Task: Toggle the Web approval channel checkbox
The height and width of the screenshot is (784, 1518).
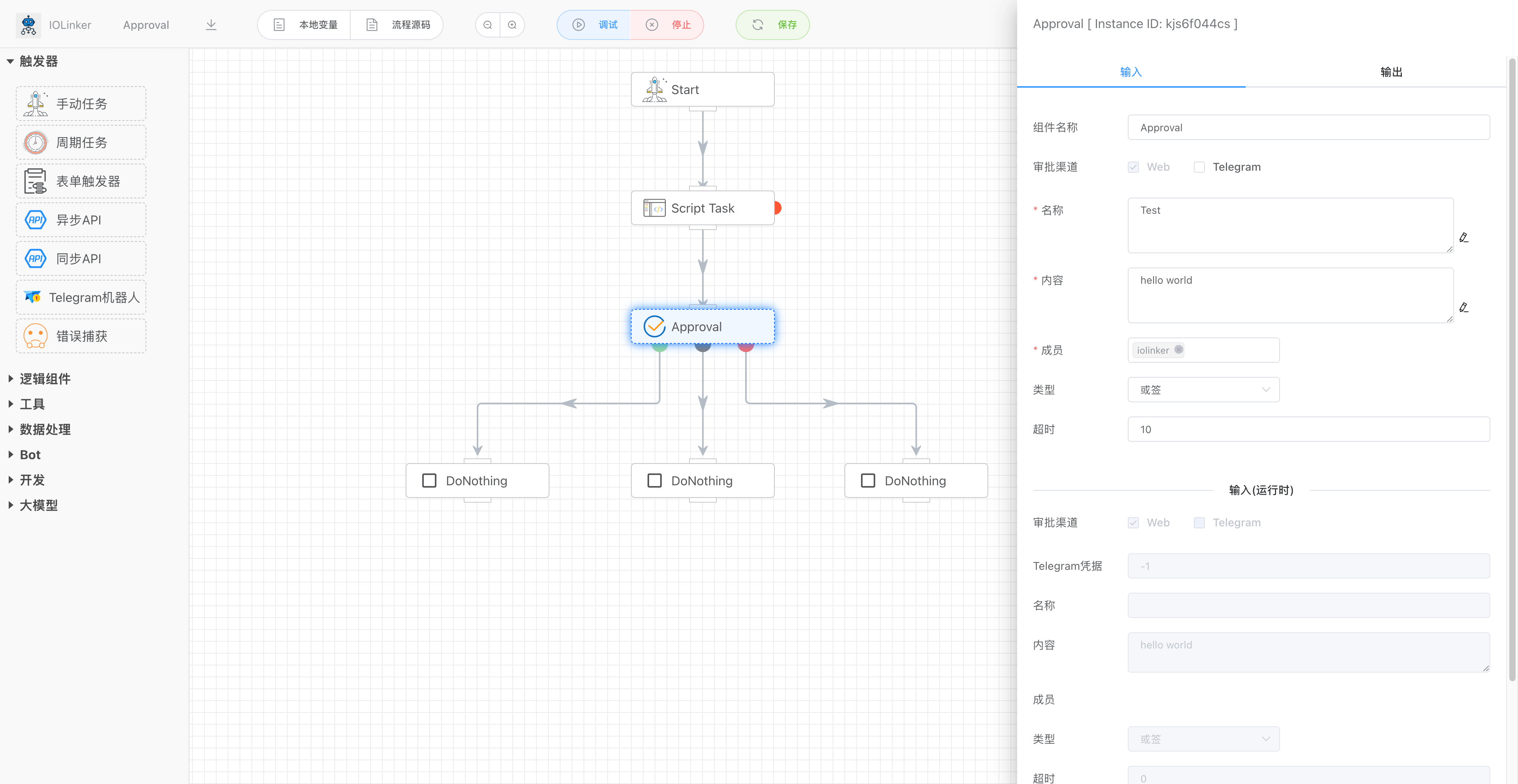Action: pos(1133,167)
